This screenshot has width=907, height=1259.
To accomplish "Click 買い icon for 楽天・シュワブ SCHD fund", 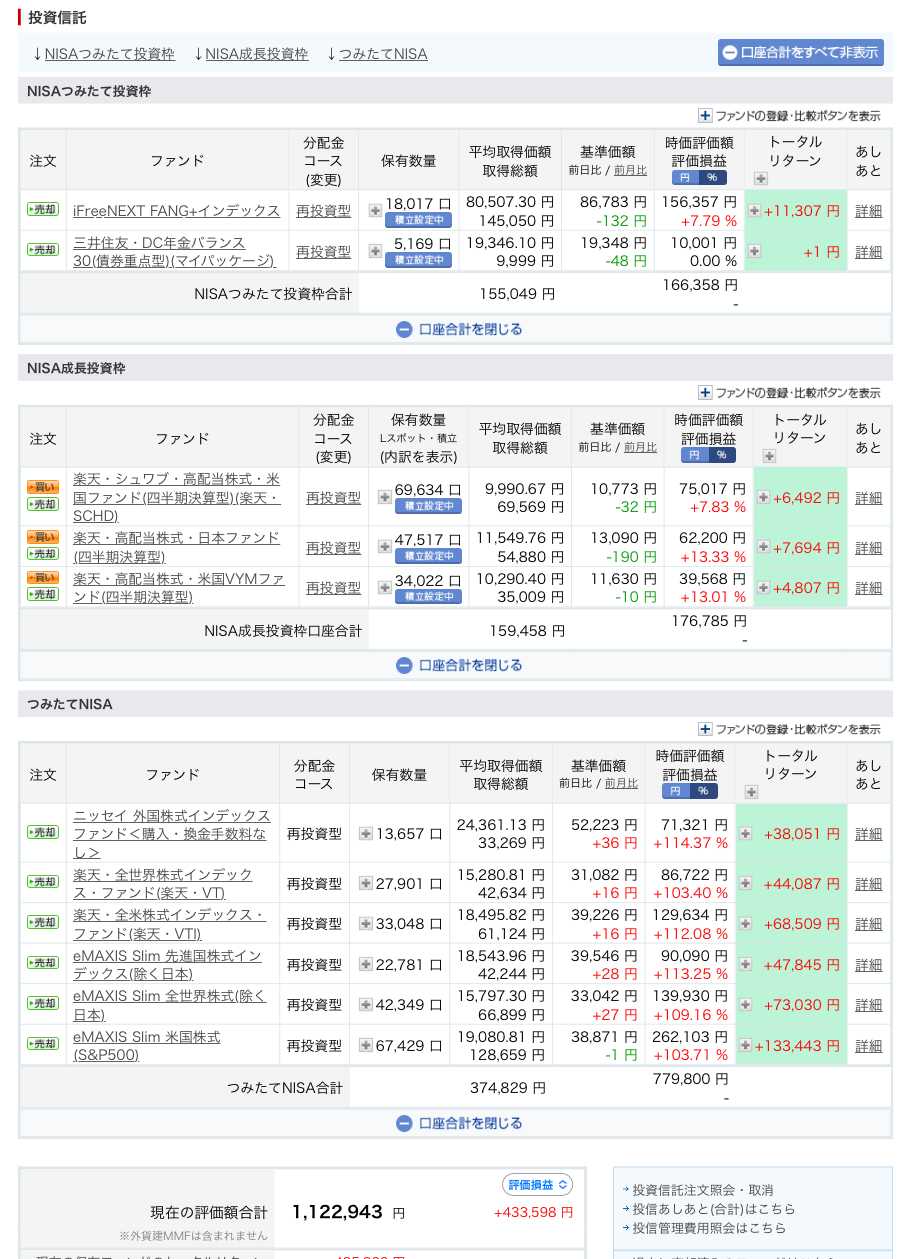I will (x=43, y=487).
